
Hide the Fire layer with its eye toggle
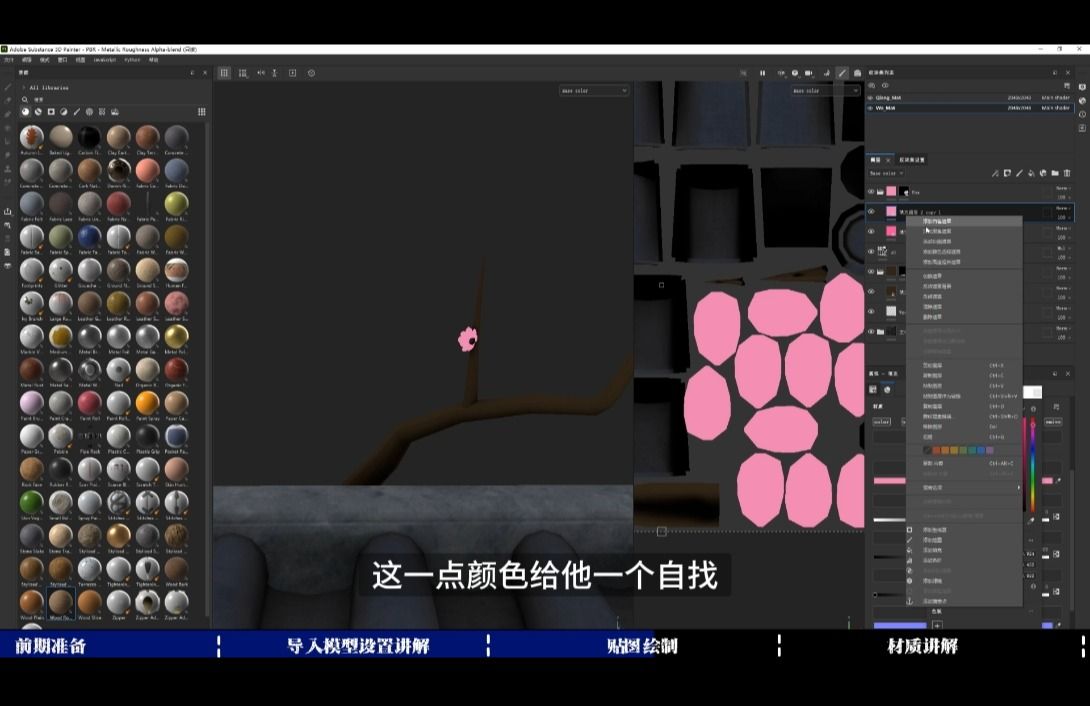872,191
